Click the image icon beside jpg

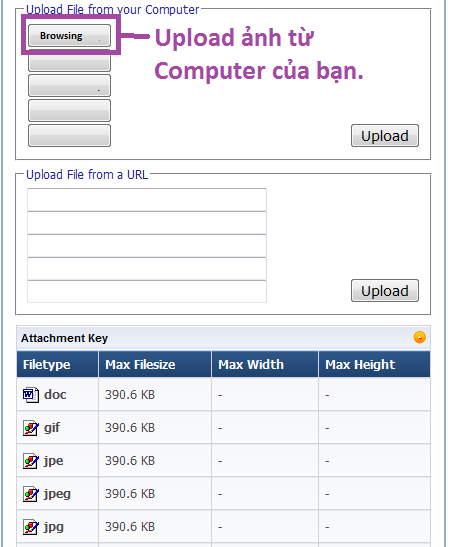[31, 527]
